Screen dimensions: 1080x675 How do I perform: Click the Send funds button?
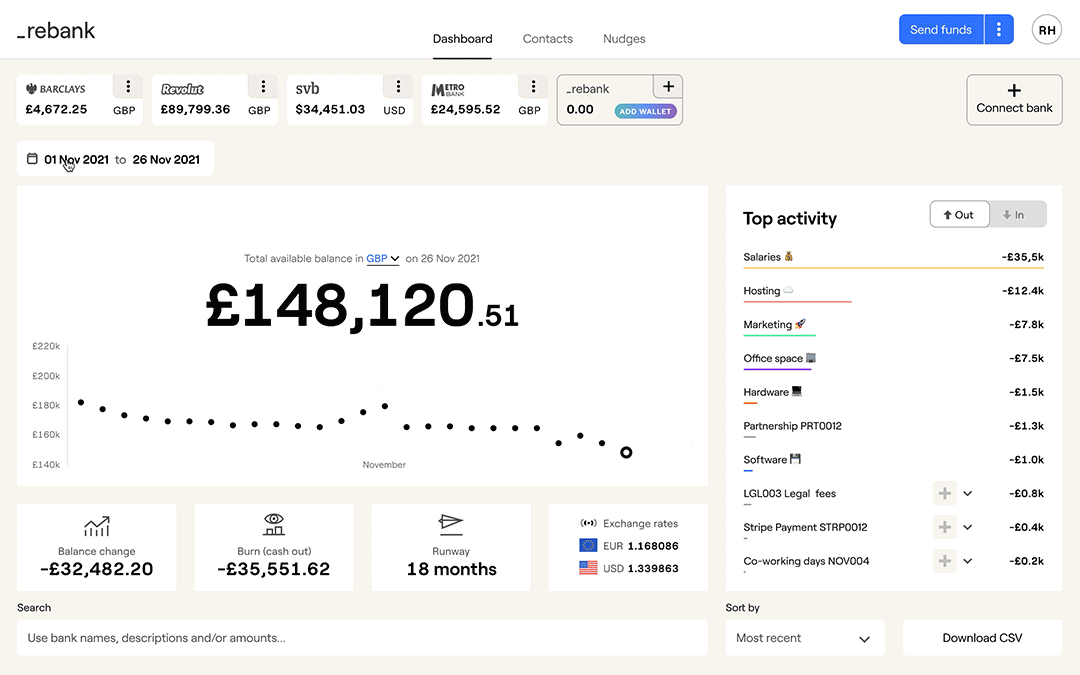tap(941, 30)
